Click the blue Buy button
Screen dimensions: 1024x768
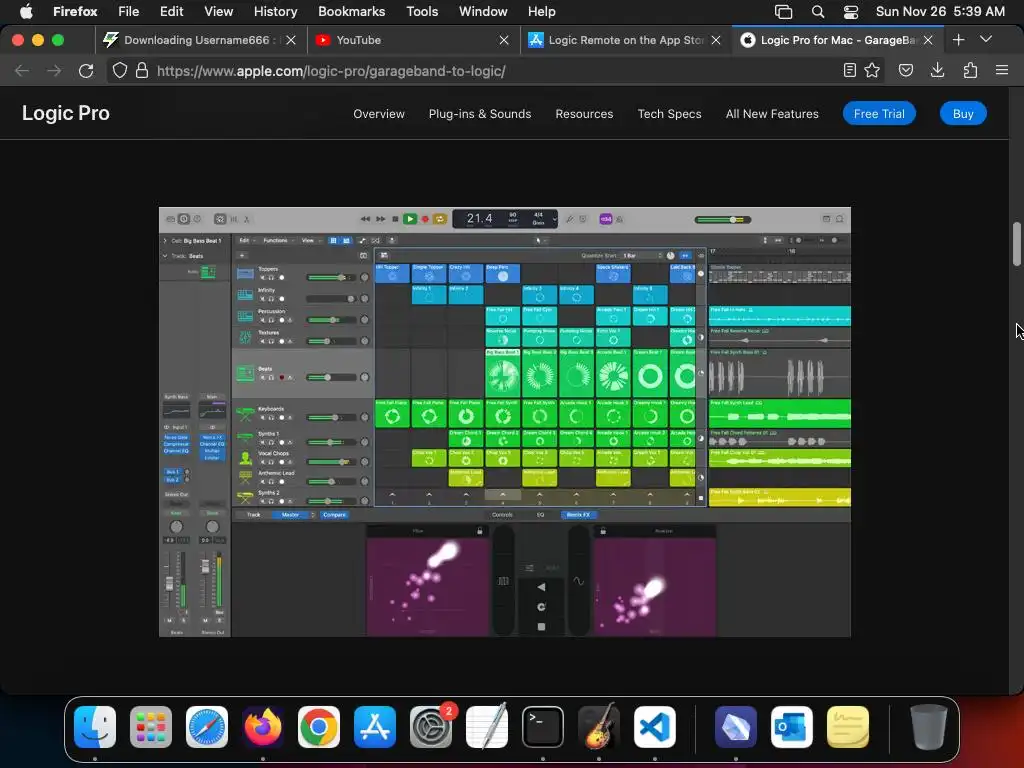click(963, 114)
